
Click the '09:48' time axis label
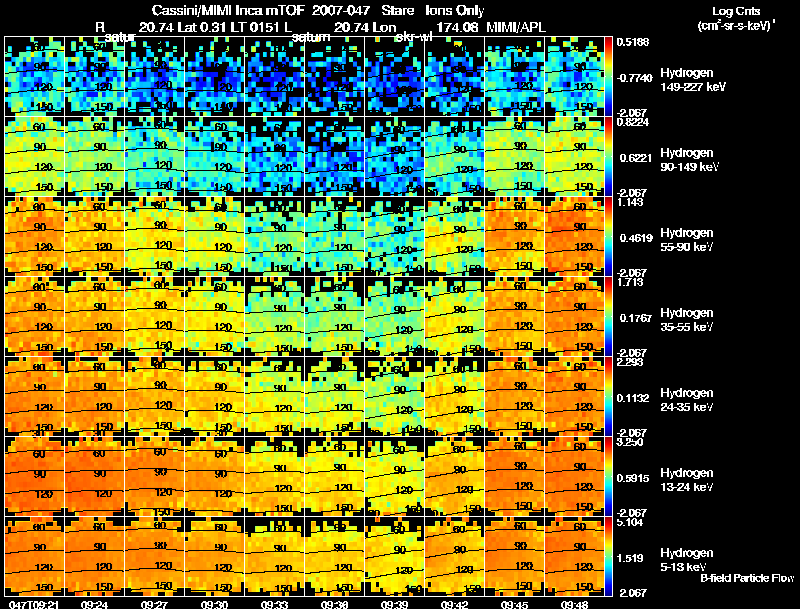tap(575, 604)
